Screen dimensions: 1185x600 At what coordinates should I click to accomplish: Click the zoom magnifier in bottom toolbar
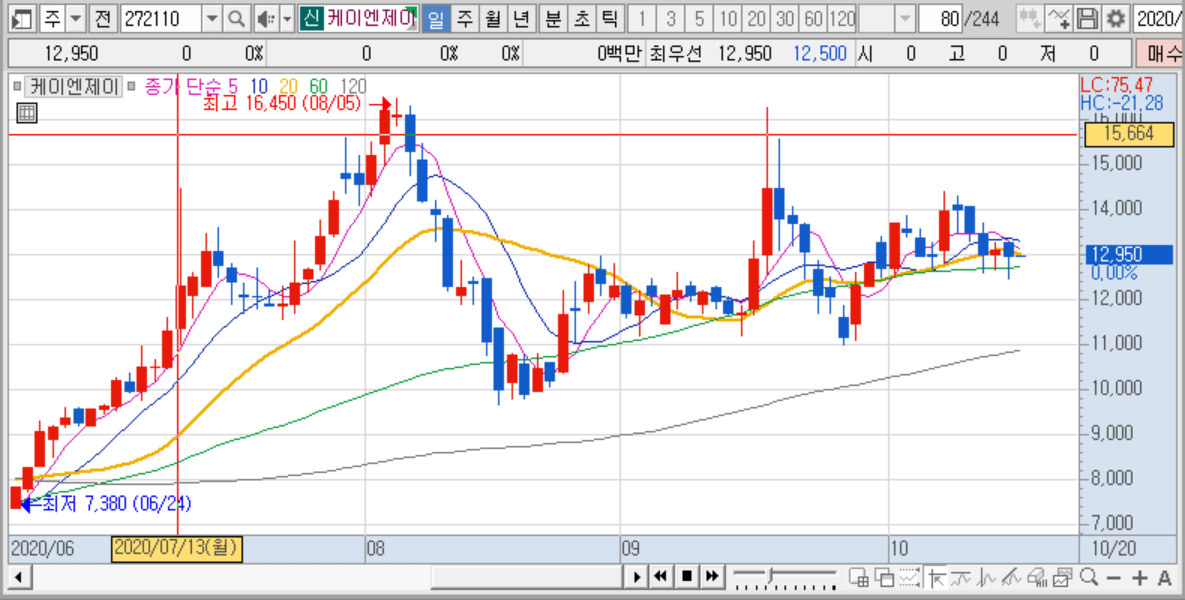pos(1088,578)
